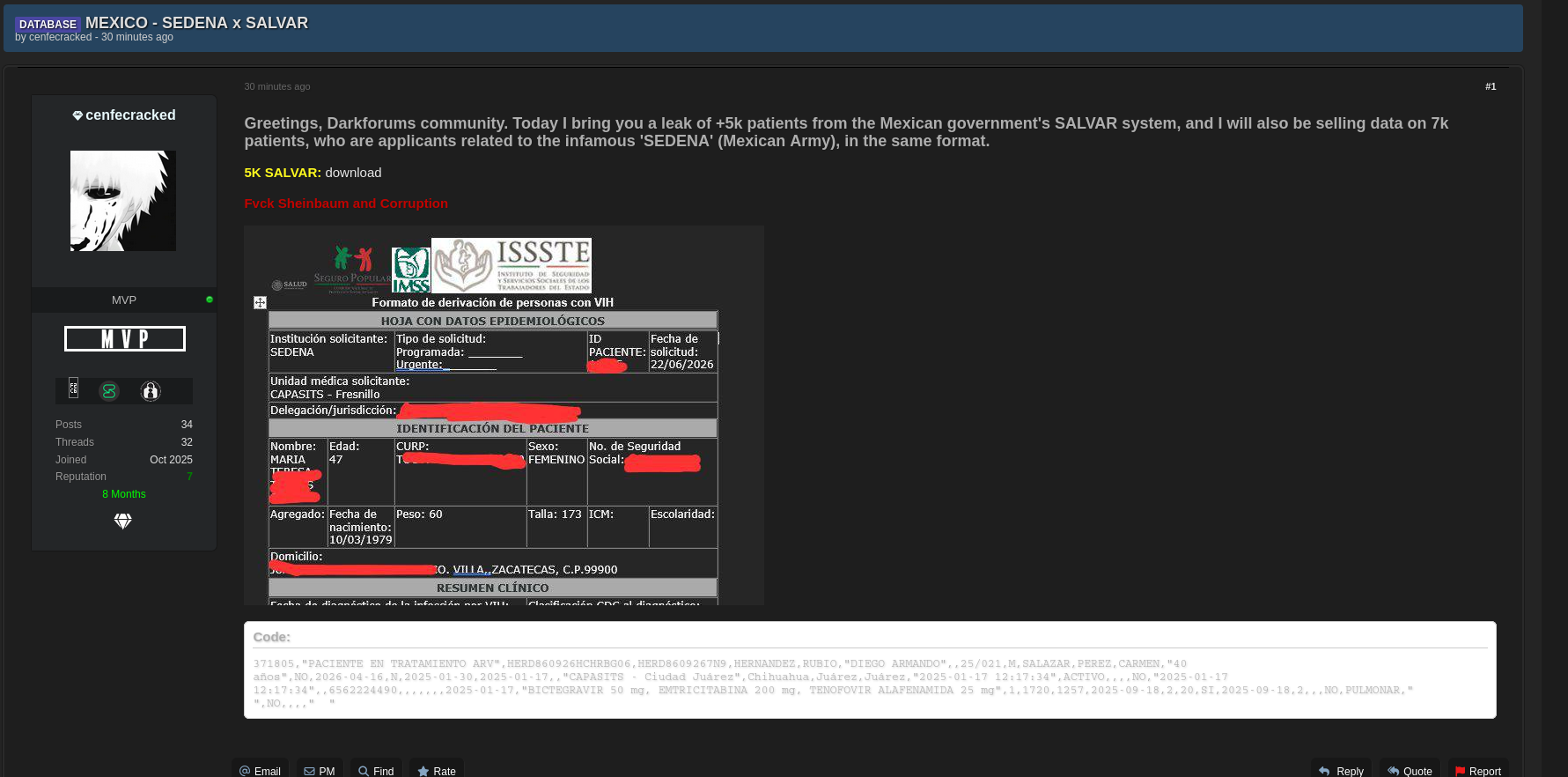Click the MVP rank badge banner

click(x=125, y=338)
